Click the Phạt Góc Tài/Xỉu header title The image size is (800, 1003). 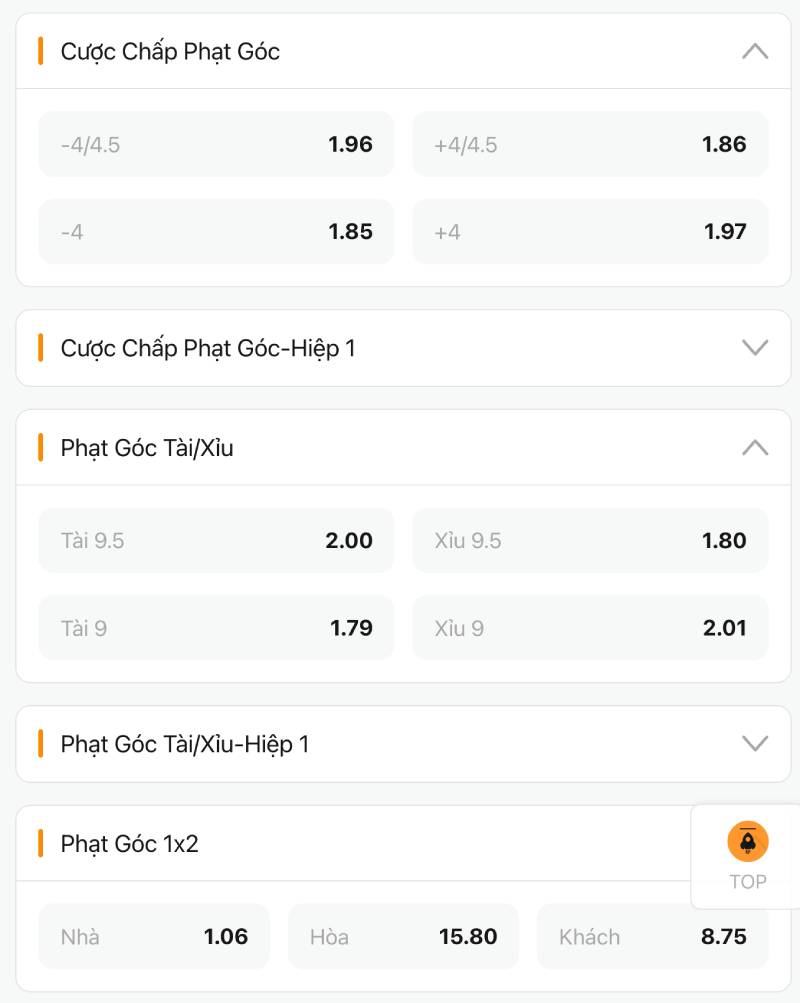click(147, 448)
